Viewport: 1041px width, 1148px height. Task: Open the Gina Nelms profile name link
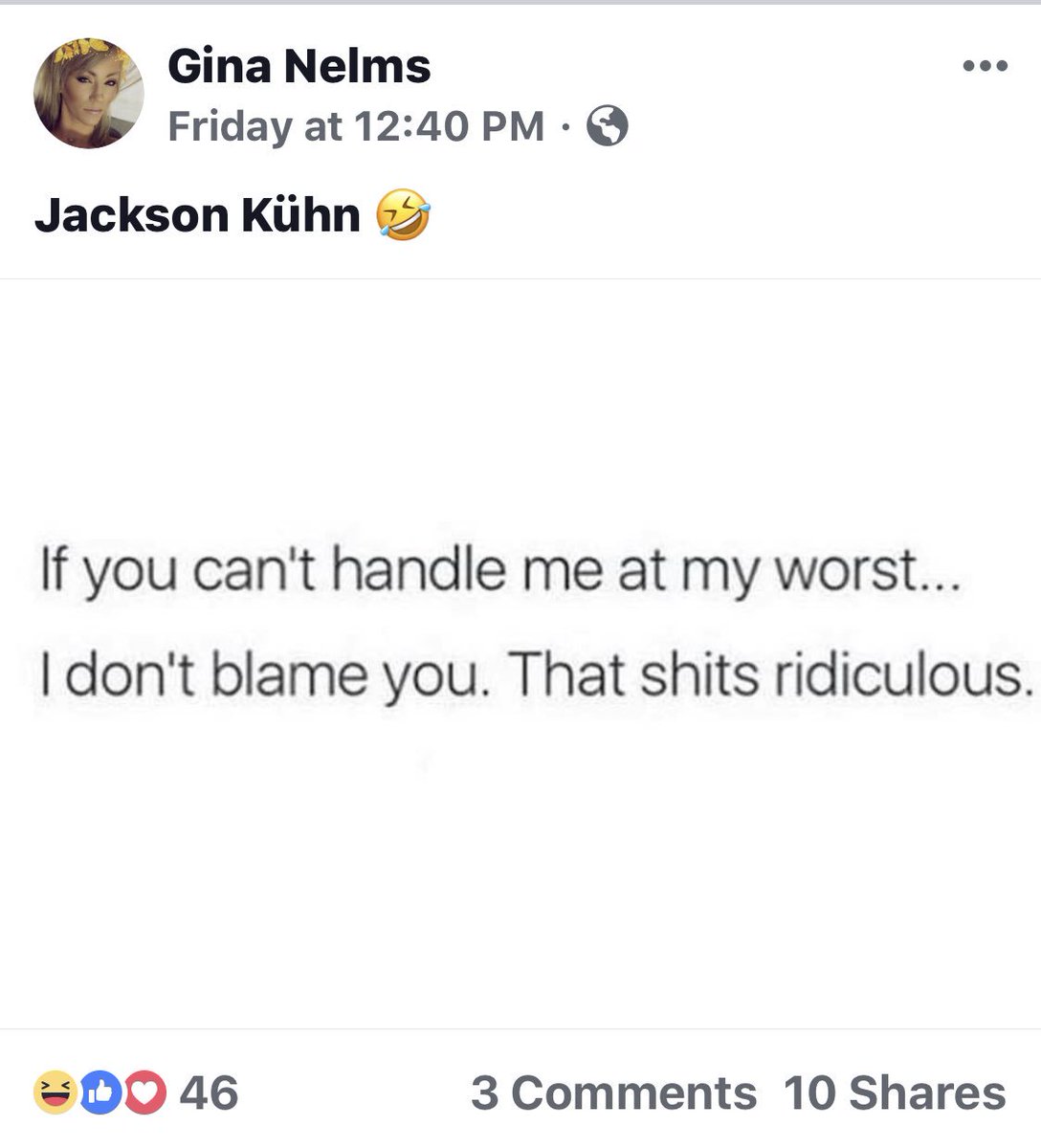(299, 66)
